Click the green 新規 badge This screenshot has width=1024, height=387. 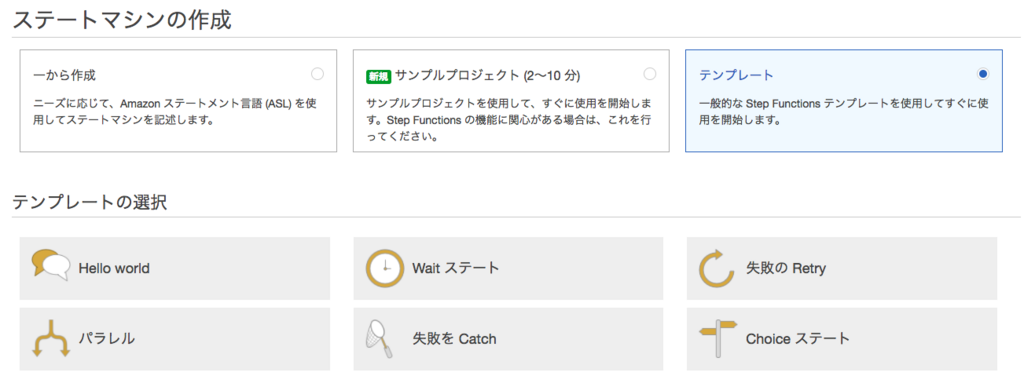pyautogui.click(x=379, y=76)
